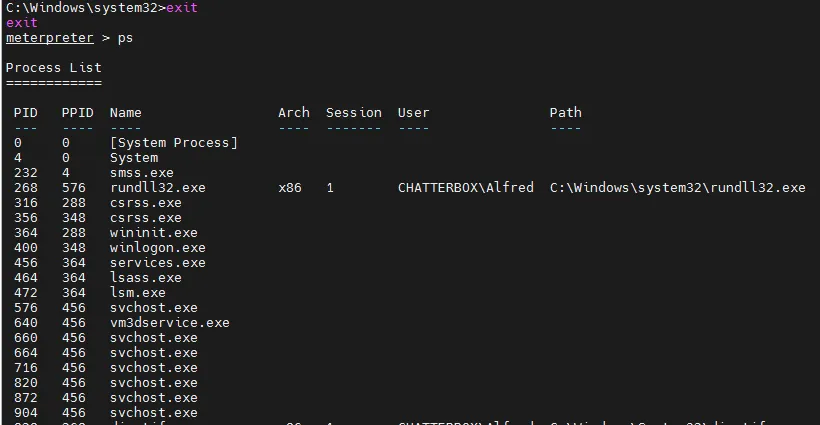Click the Path column header
This screenshot has height=425, width=820.
click(565, 113)
